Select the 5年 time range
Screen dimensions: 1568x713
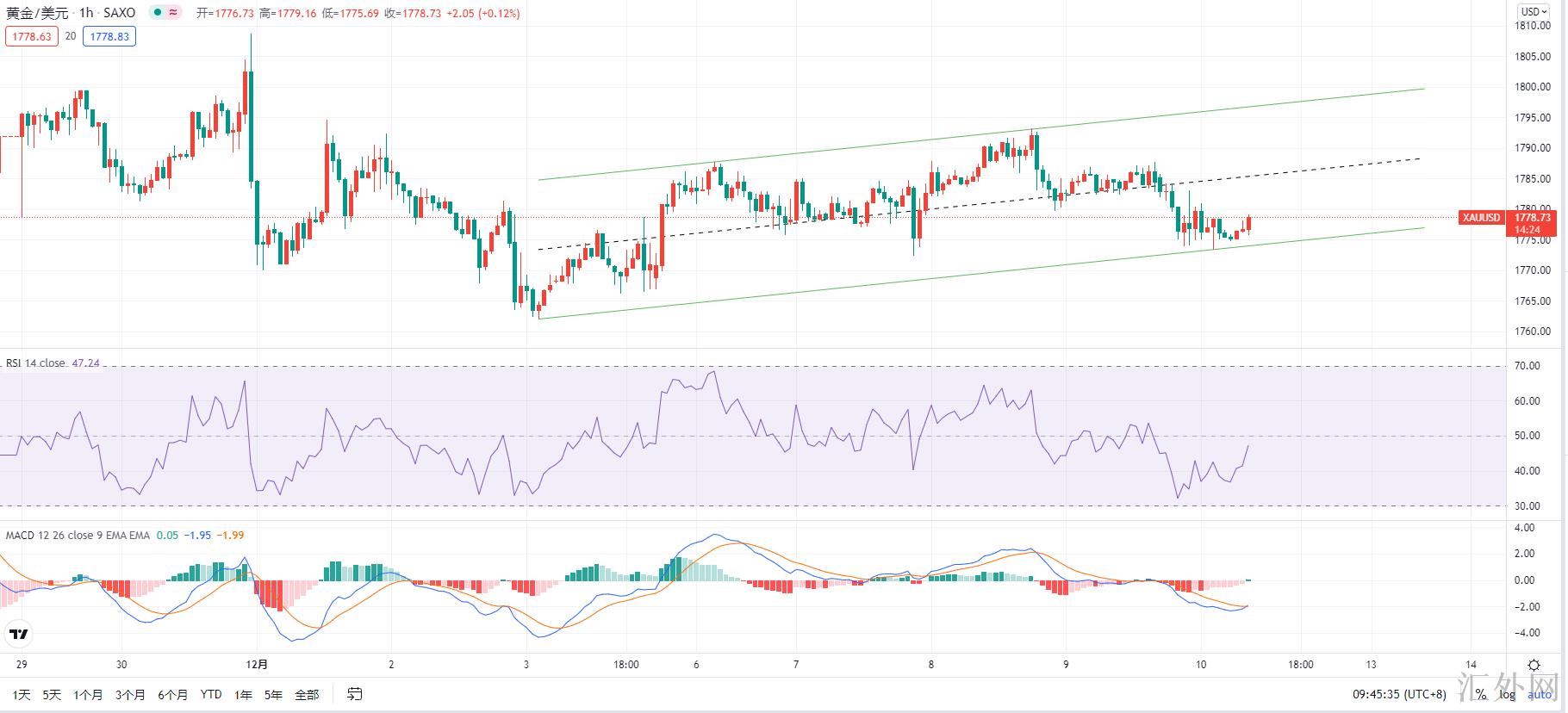point(273,694)
